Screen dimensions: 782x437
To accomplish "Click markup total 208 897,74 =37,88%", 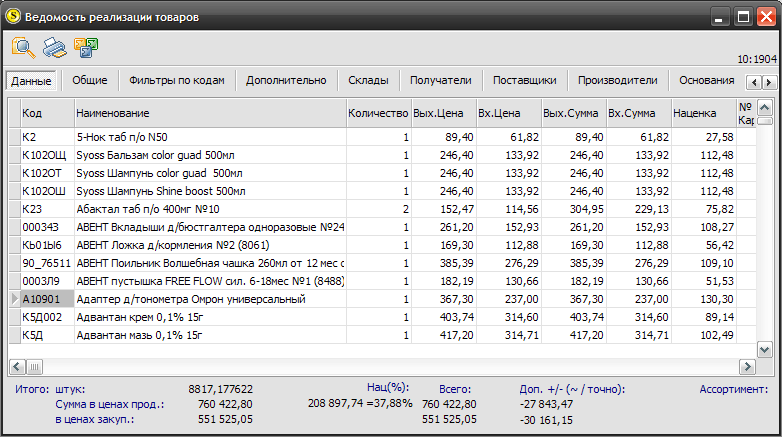I will pos(360,403).
